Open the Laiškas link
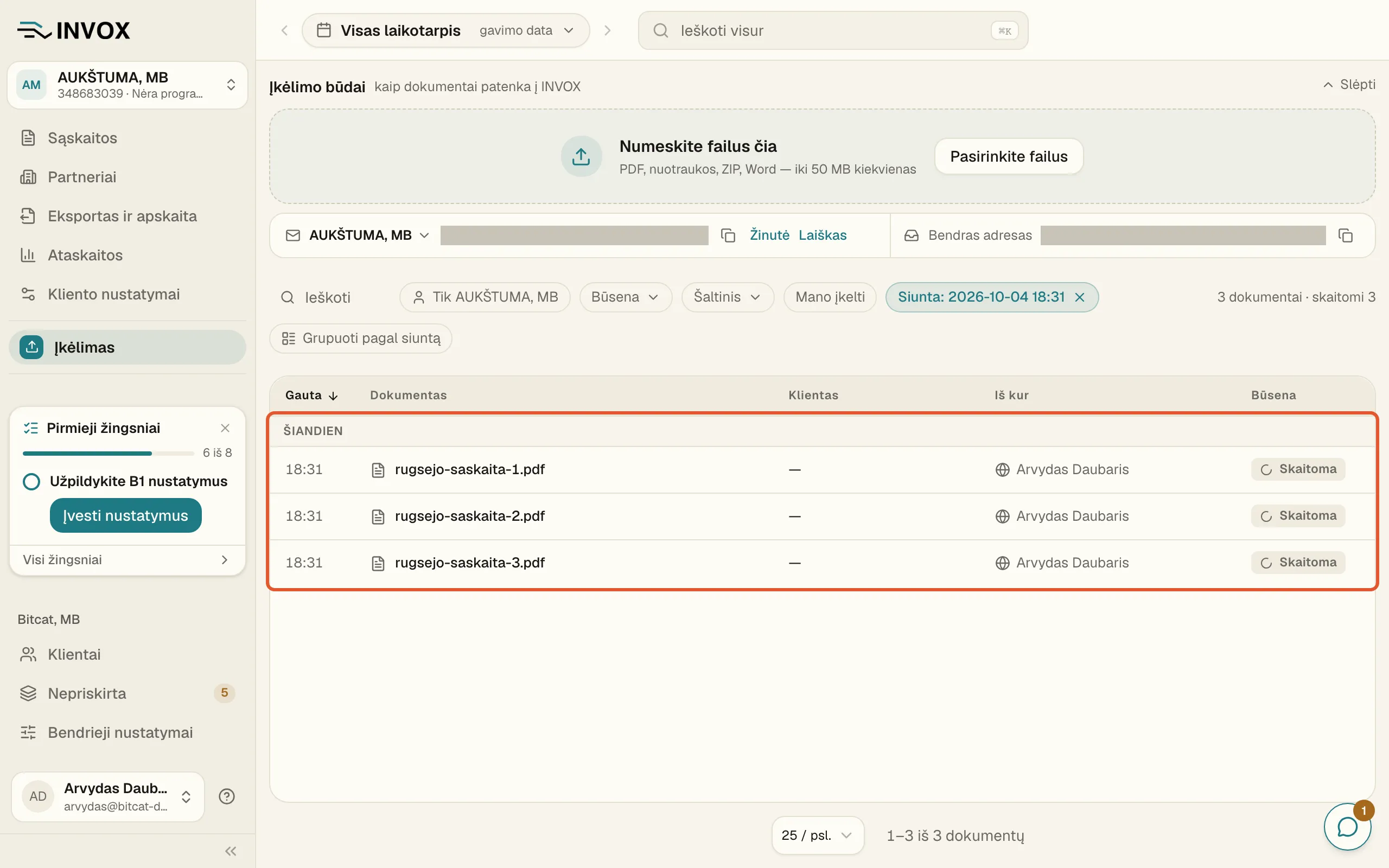The image size is (1389, 868). pos(823,235)
